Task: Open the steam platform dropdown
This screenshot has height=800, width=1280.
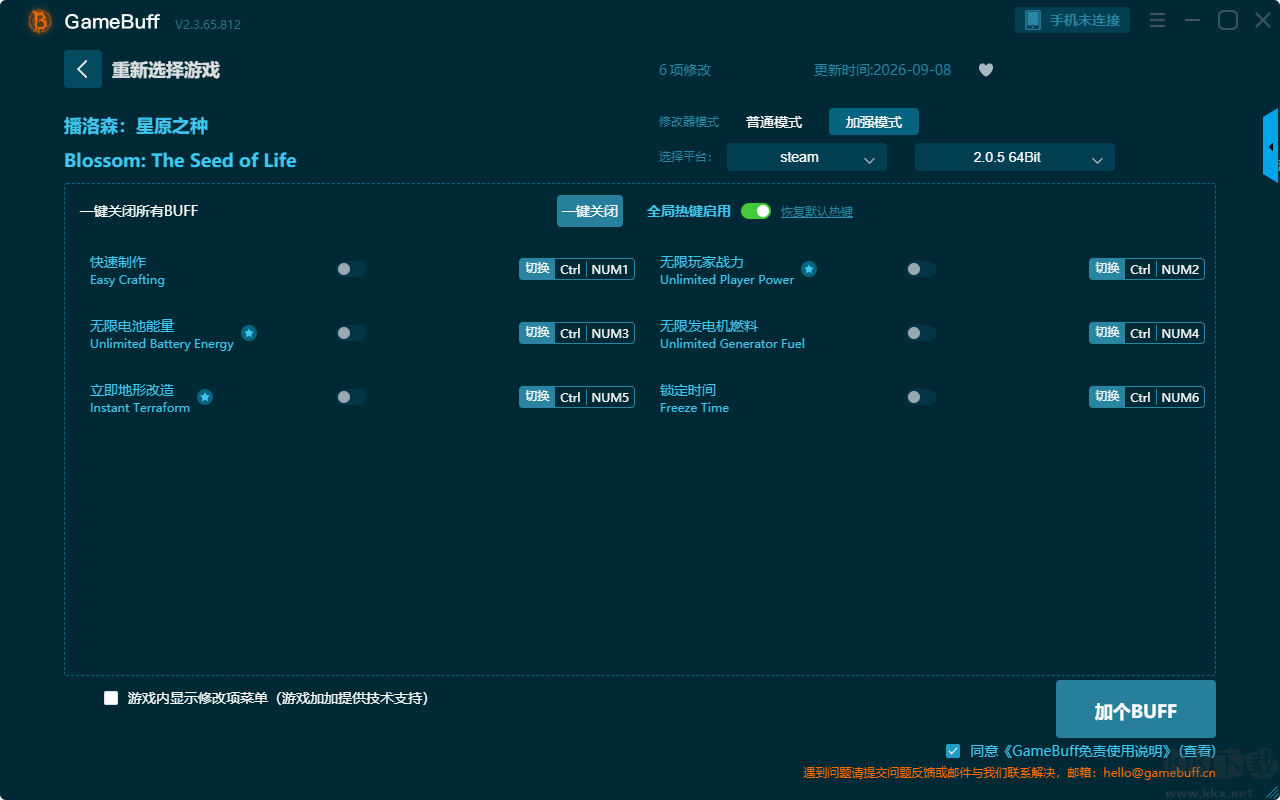Action: coord(807,157)
